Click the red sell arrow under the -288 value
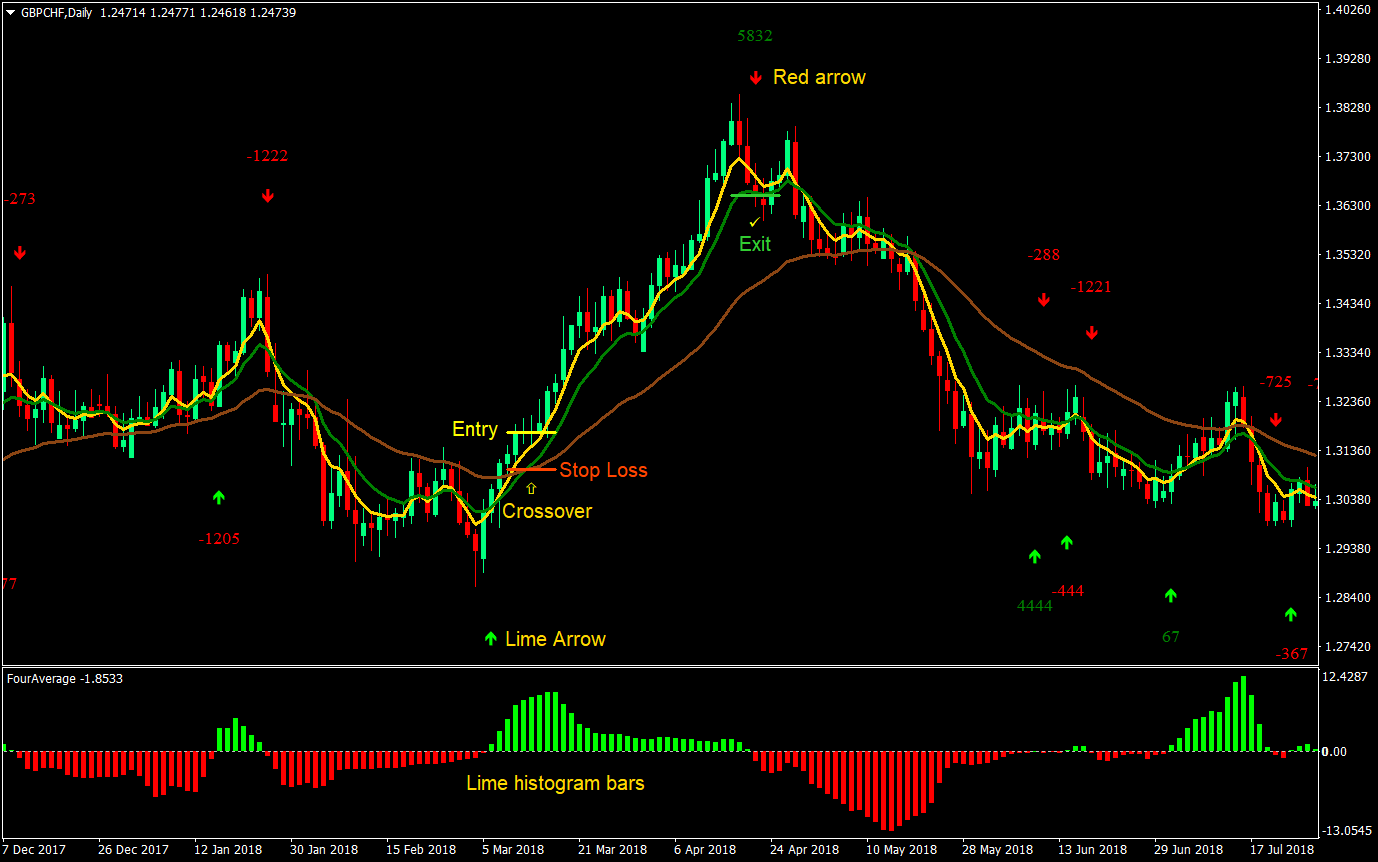This screenshot has width=1378, height=862. (x=1043, y=298)
